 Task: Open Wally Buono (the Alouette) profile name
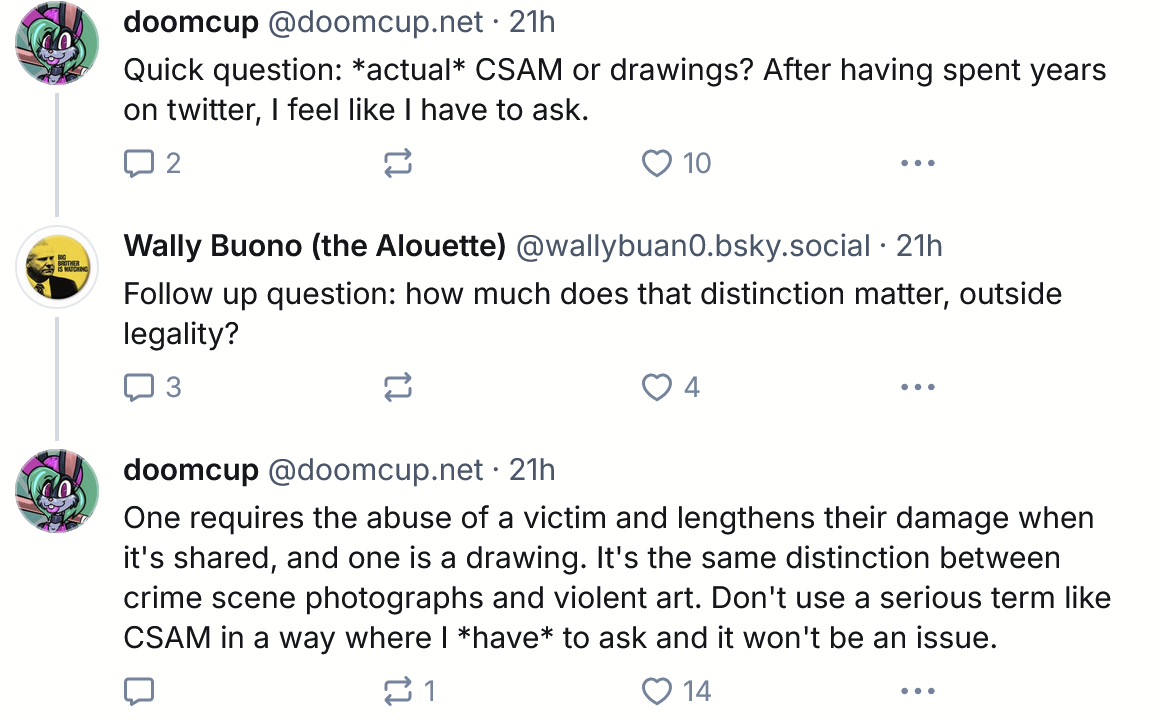314,245
